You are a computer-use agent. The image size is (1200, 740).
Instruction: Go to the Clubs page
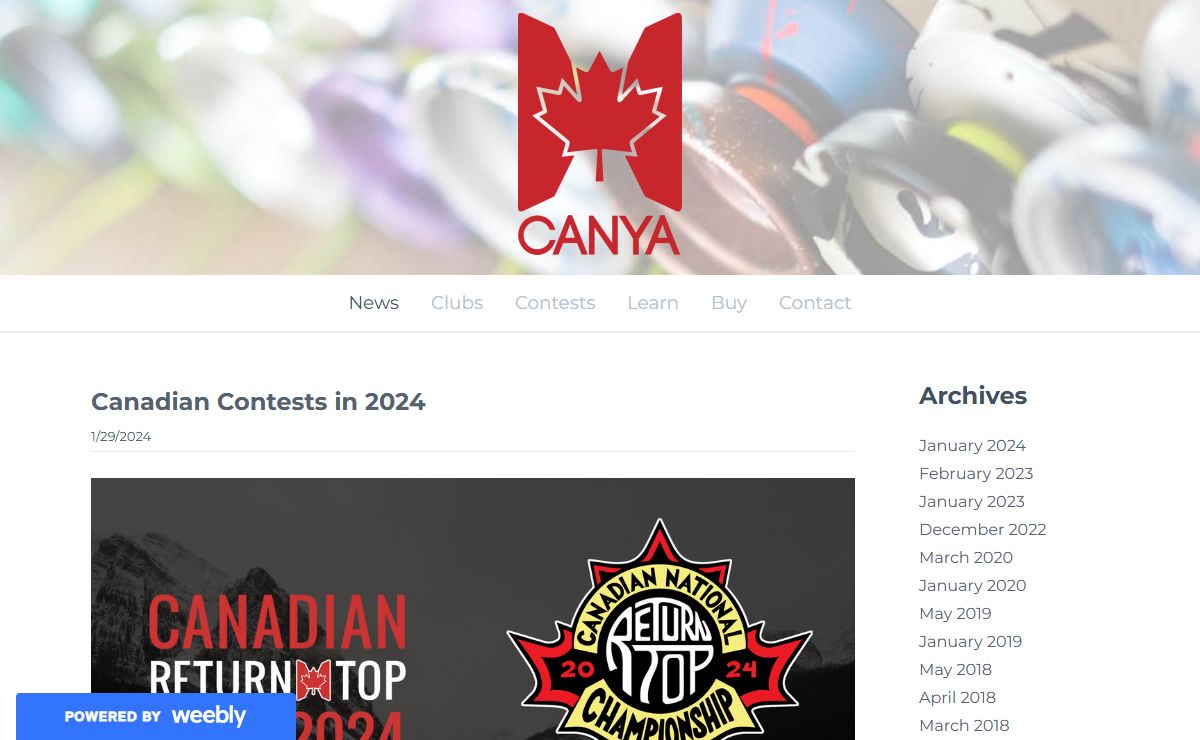tap(457, 303)
